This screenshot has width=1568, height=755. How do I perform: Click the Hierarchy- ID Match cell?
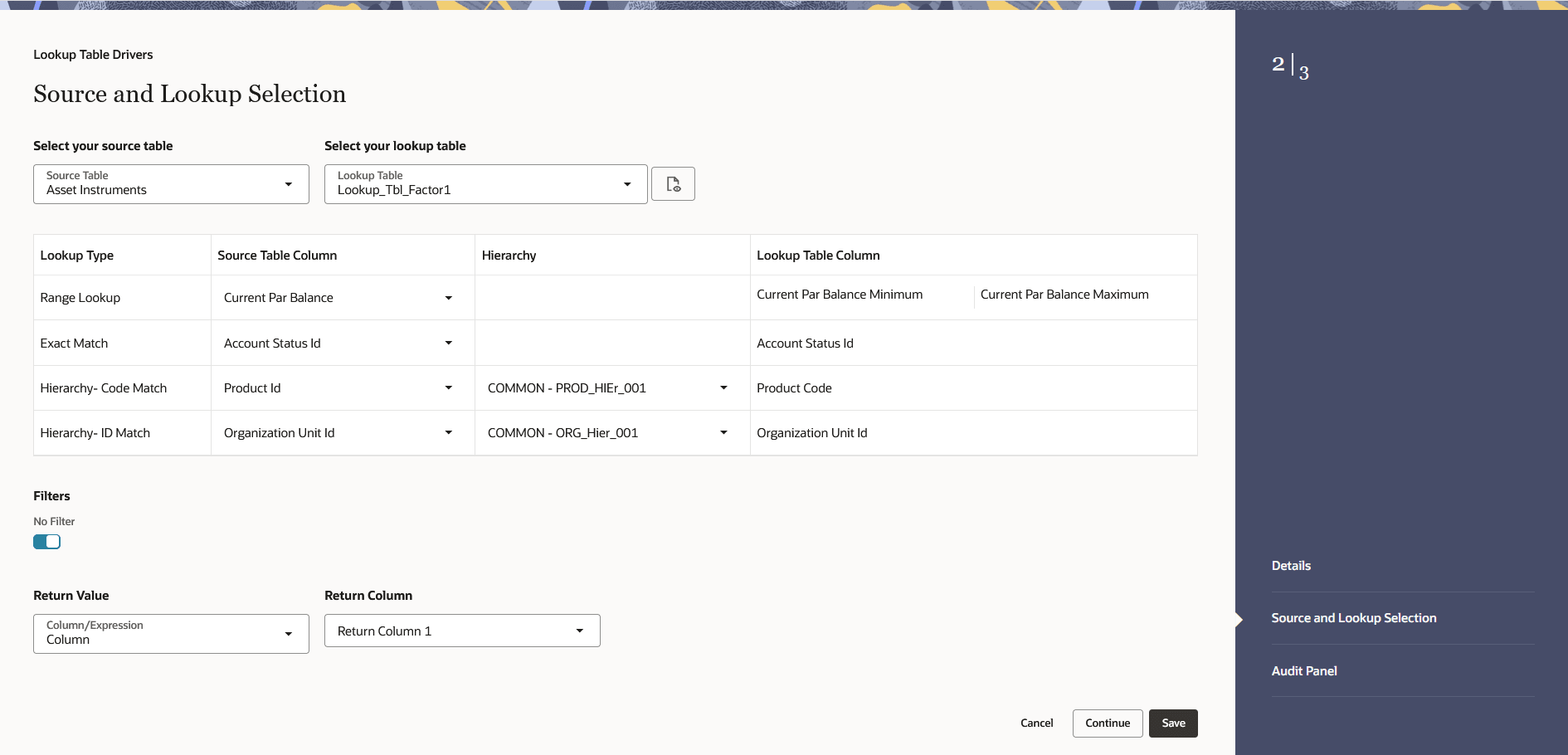click(122, 433)
